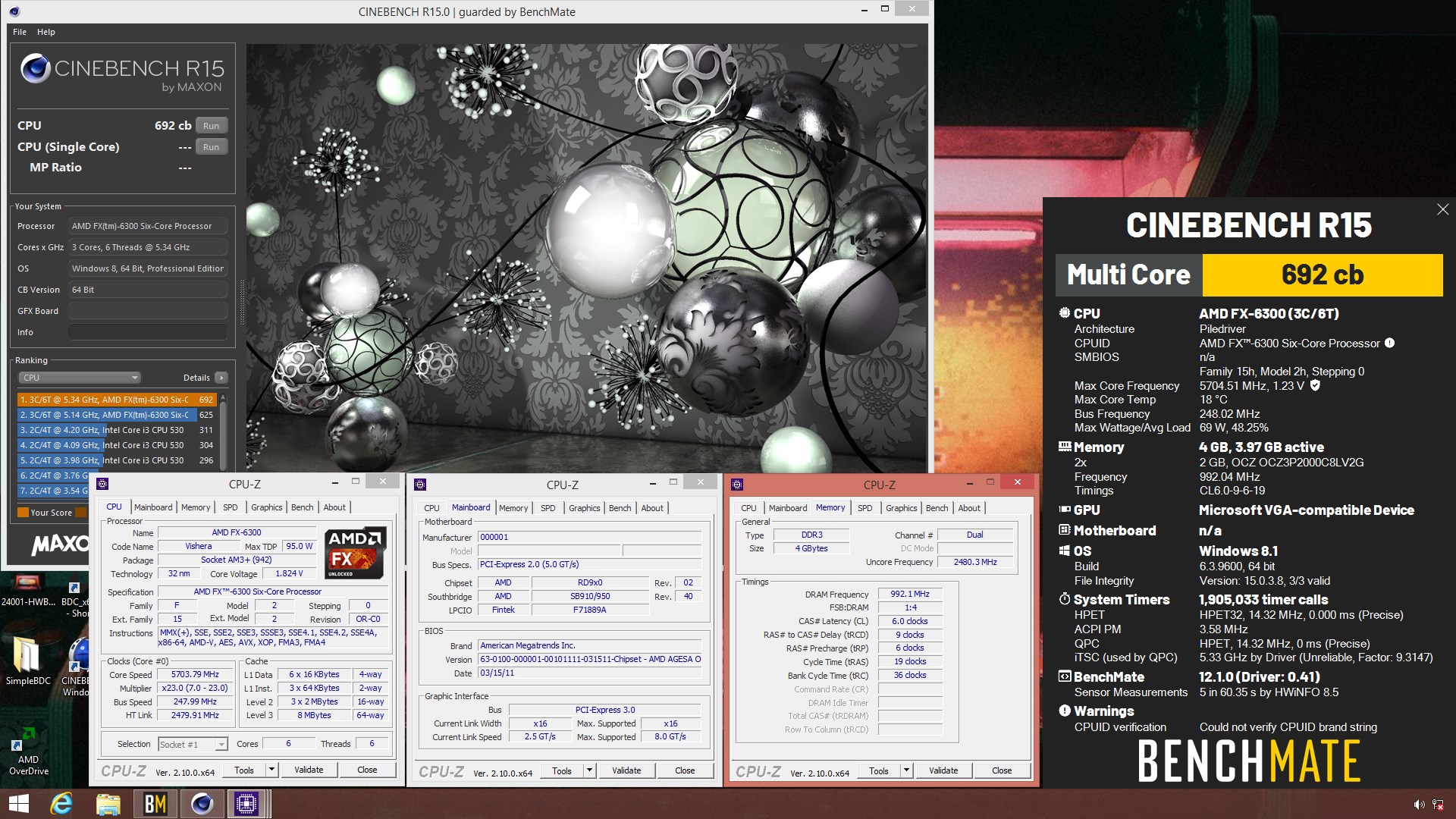Click the BIOS Date value 03/15/11
The height and width of the screenshot is (819, 1456).
pyautogui.click(x=591, y=673)
